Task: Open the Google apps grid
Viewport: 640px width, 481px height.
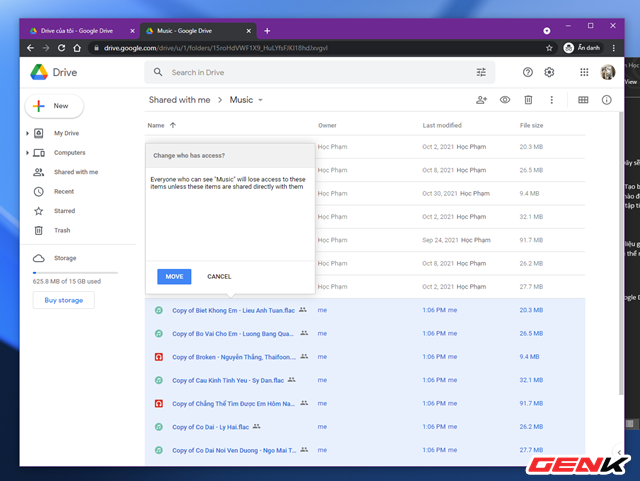Action: [584, 72]
